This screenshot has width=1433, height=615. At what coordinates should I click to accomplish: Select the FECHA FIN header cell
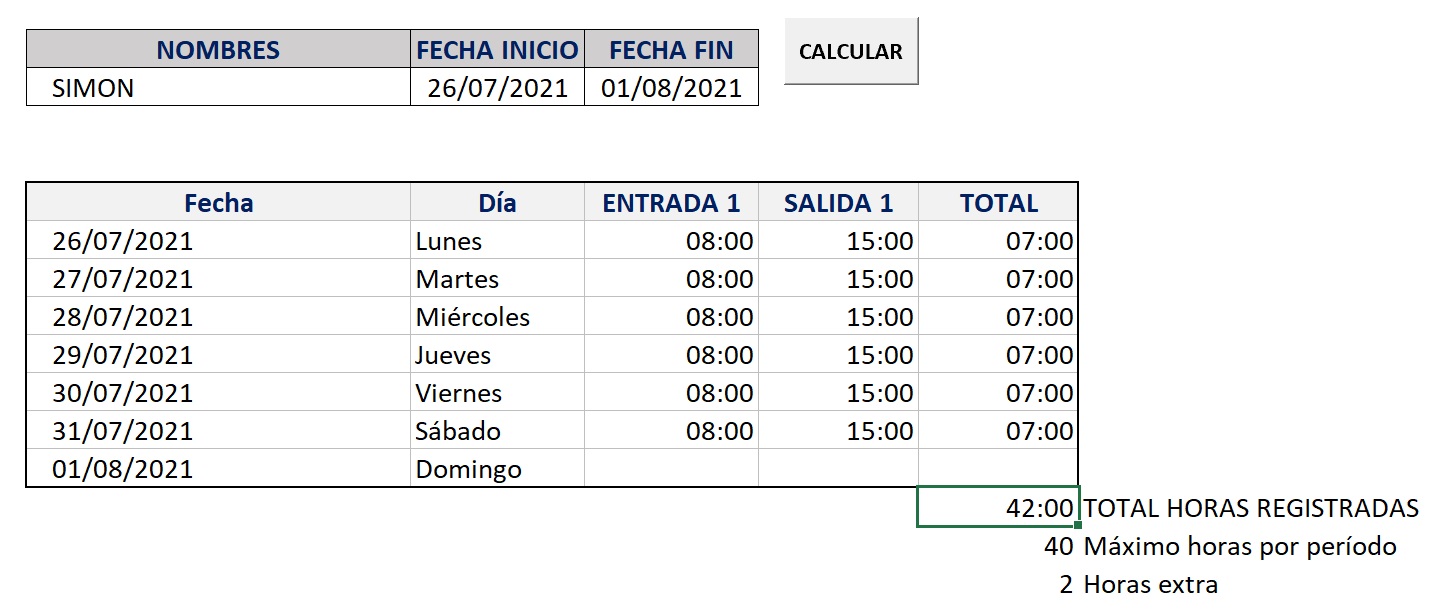point(671,50)
